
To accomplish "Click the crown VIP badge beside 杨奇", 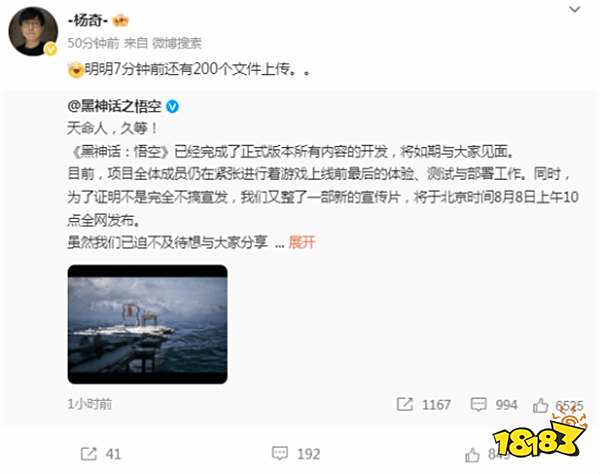I will (121, 21).
